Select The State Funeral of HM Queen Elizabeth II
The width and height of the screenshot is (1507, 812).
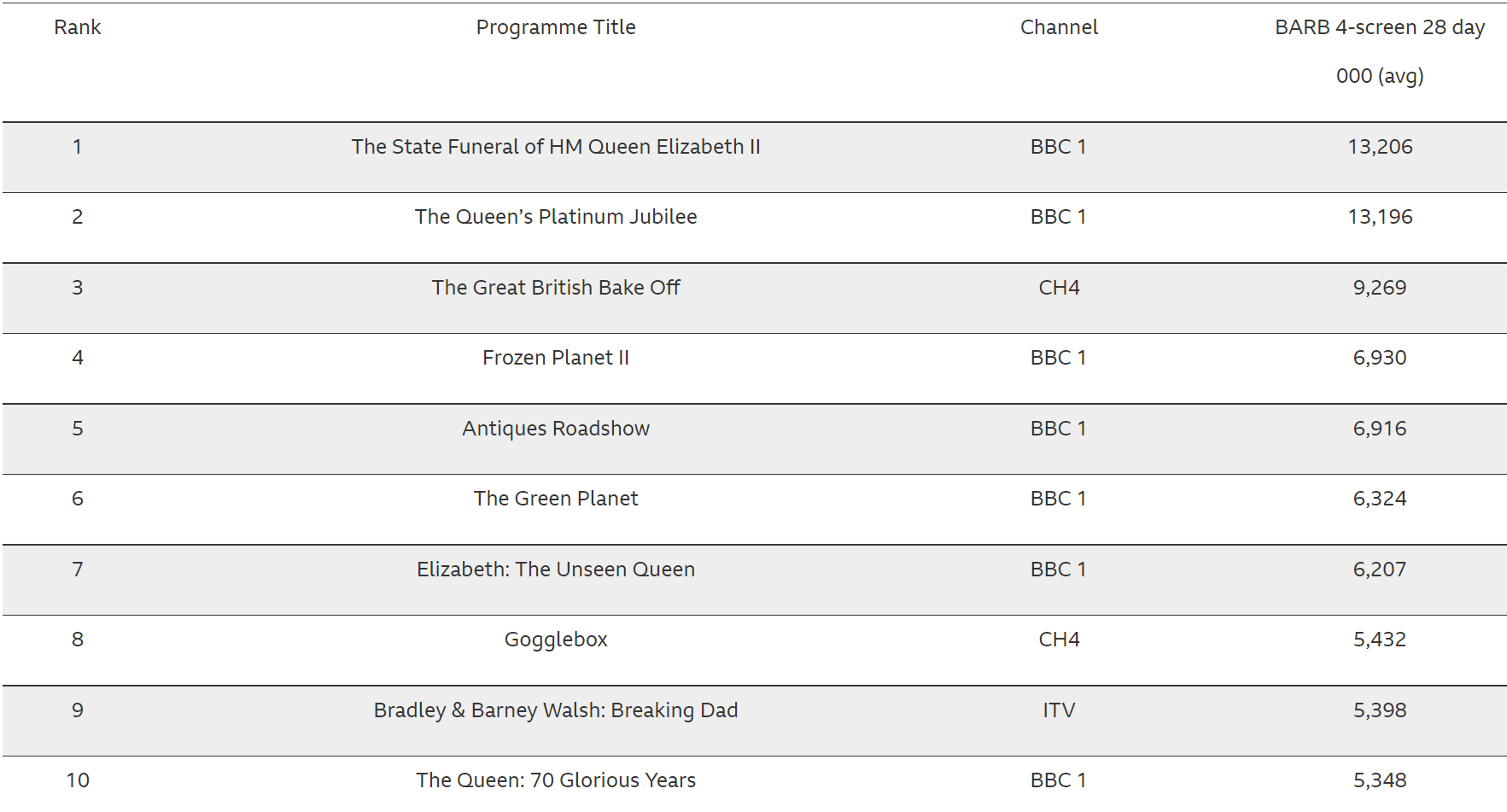[x=555, y=147]
